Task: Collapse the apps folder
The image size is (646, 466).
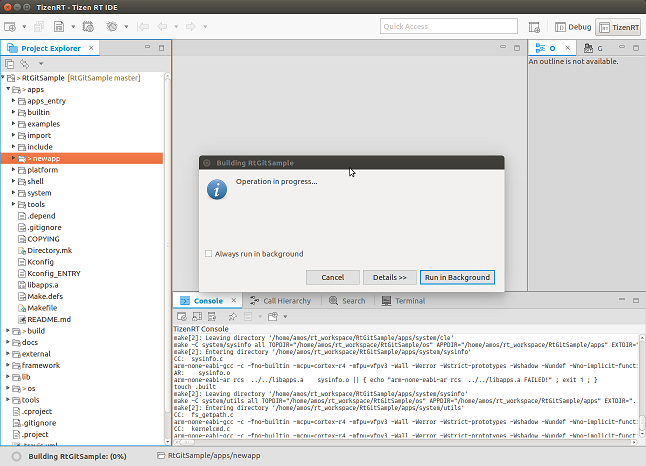Action: tap(8, 89)
